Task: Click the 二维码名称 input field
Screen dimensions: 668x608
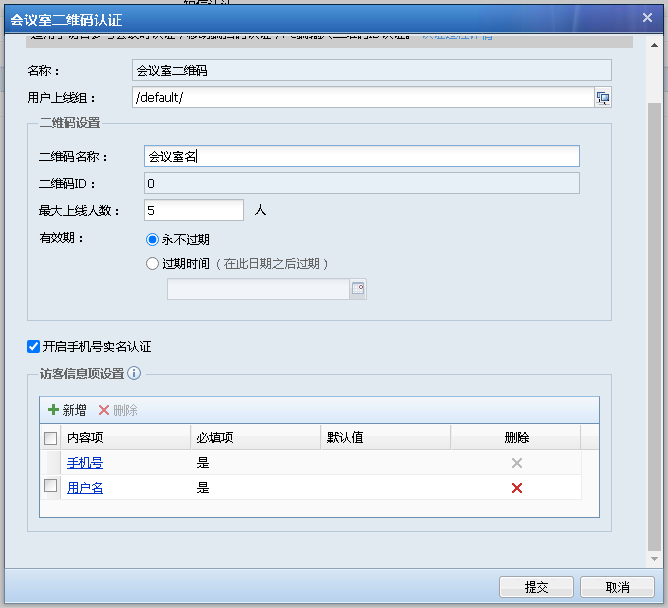Action: point(361,156)
